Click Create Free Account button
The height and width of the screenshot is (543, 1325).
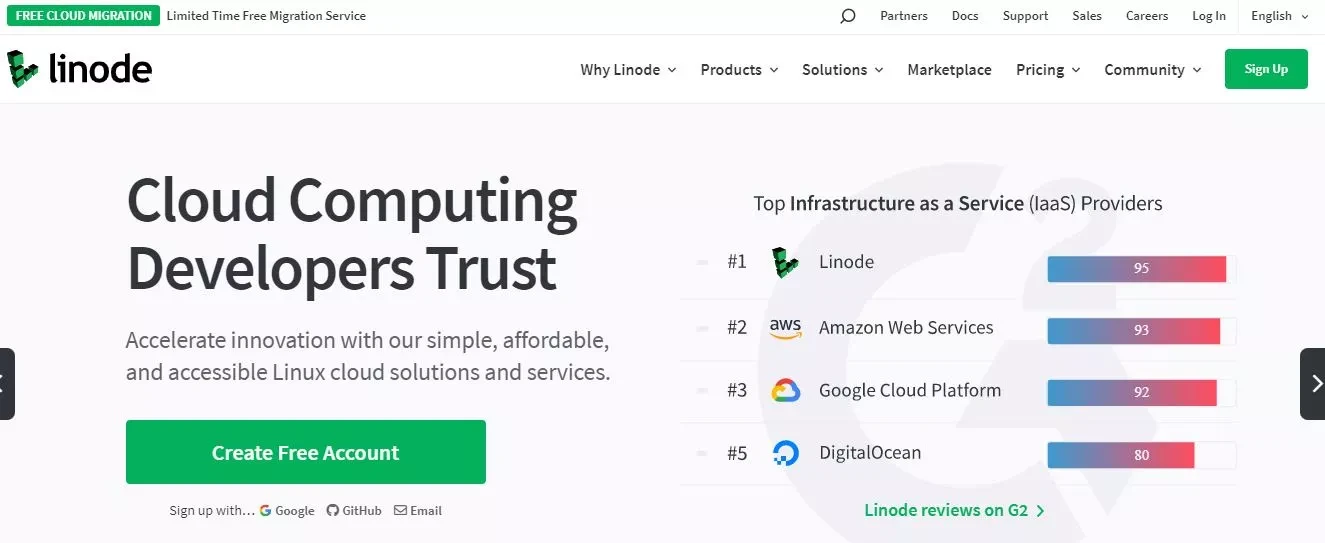pyautogui.click(x=306, y=452)
